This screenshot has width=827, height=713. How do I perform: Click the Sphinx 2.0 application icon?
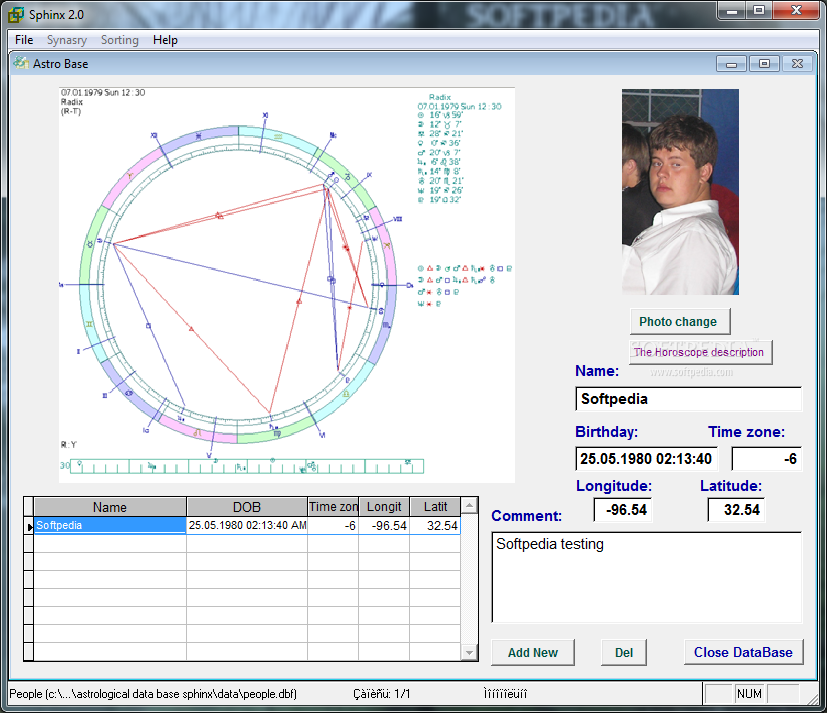pos(16,15)
